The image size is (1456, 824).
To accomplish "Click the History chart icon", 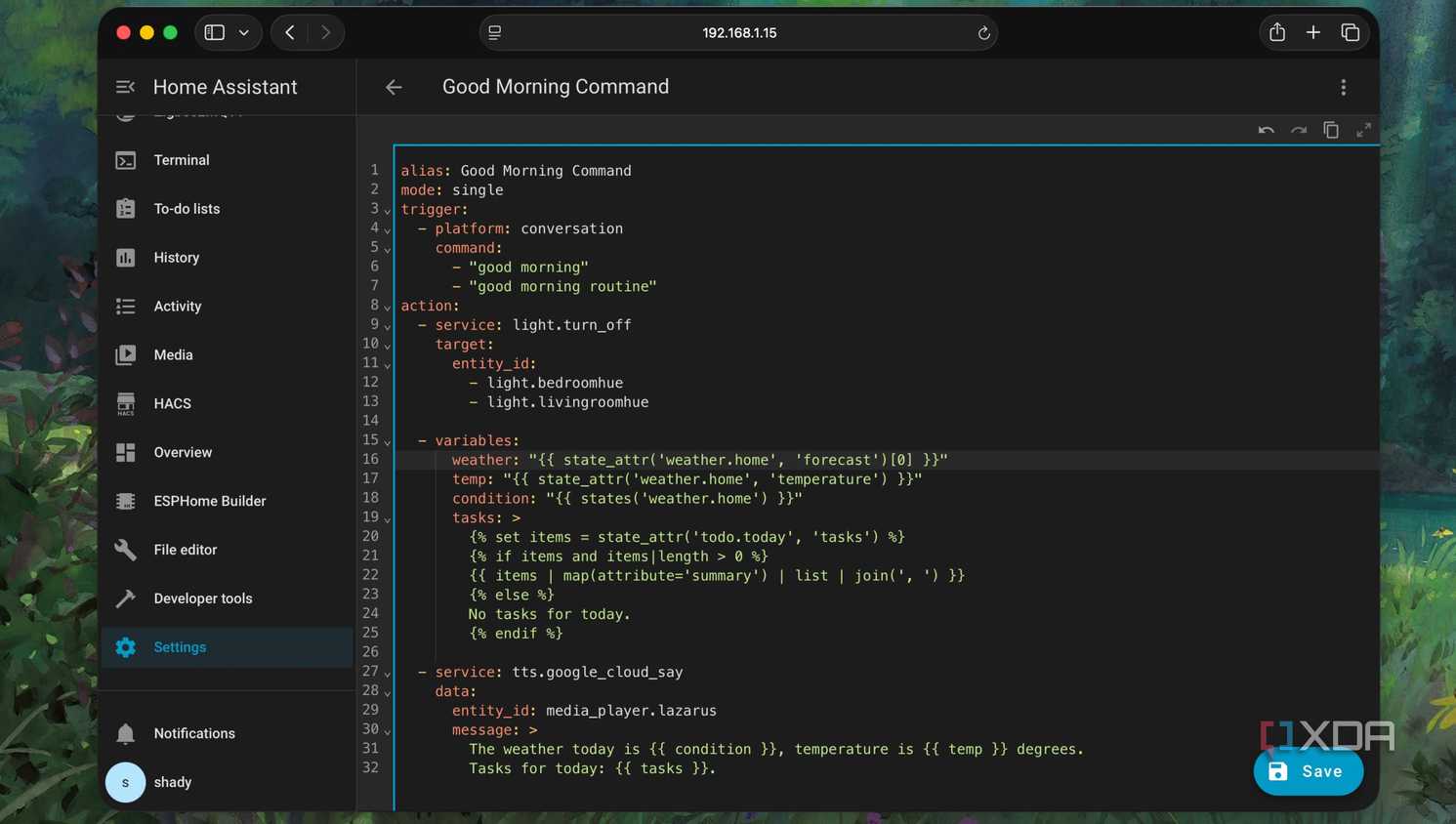I will [x=126, y=258].
